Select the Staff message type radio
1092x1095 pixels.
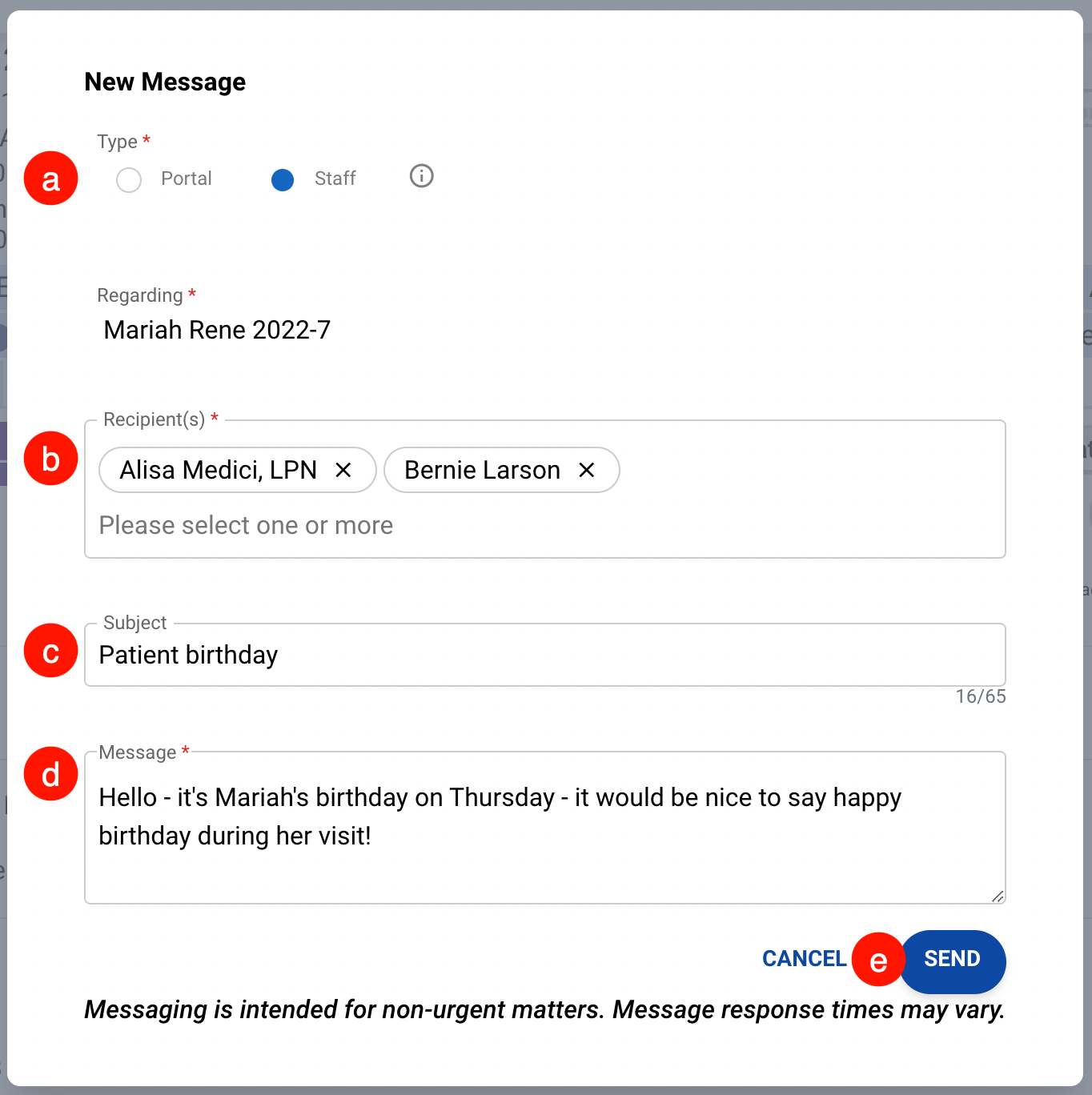tap(283, 179)
